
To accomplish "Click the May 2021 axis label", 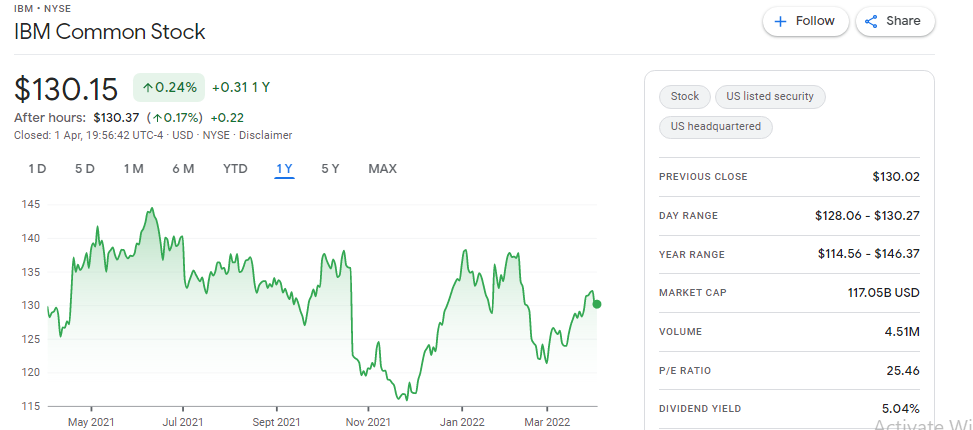I will click(x=91, y=423).
